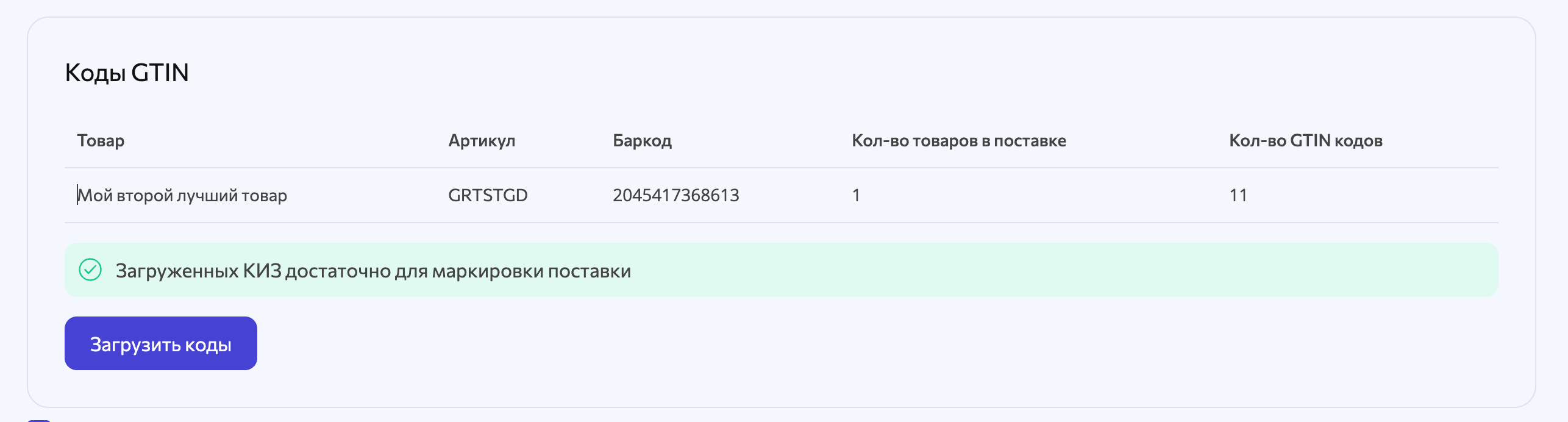
Task: Click the Загрузить коды button
Action: 161,343
